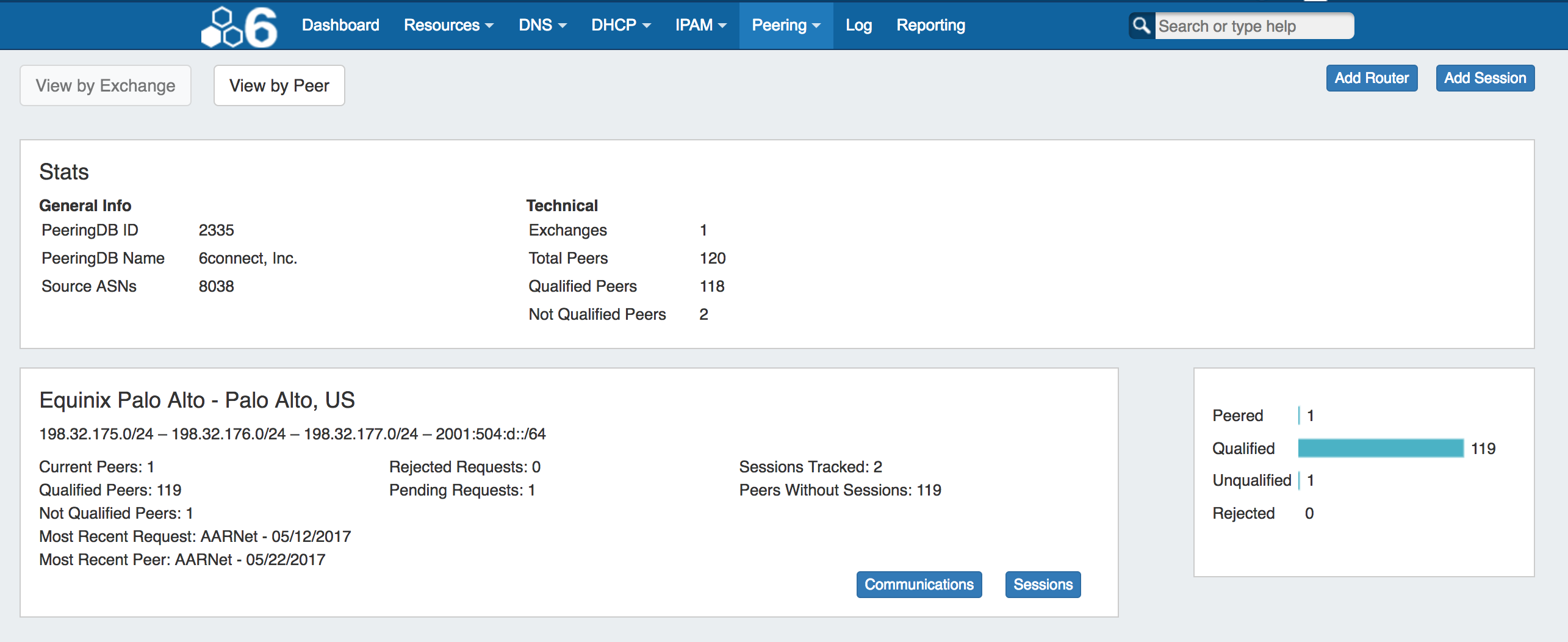The height and width of the screenshot is (642, 1568).
Task: Expand the Resources dropdown menu
Action: click(448, 26)
